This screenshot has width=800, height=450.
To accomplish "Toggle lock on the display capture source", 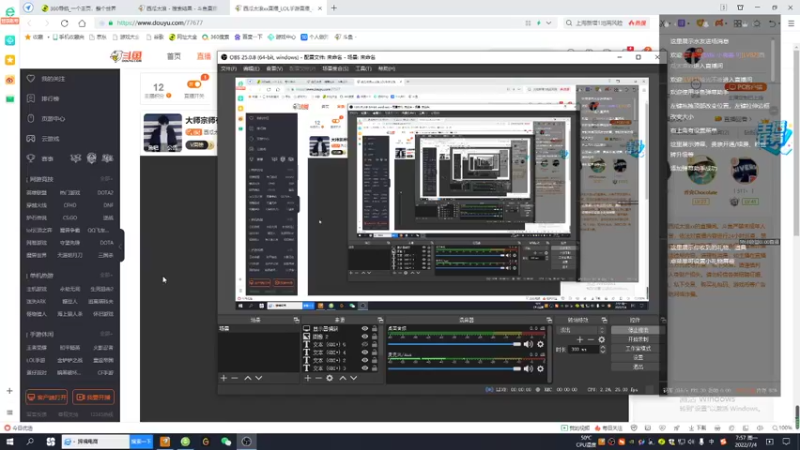I will tap(375, 329).
